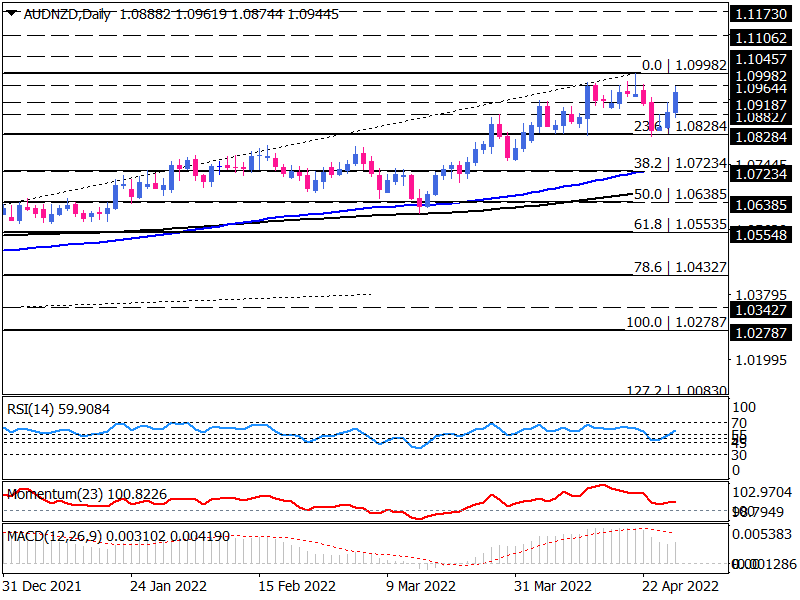This screenshot has height=600, width=800.
Task: Click the Momentum(23) 100.8226 indicator label
Action: 87,494
